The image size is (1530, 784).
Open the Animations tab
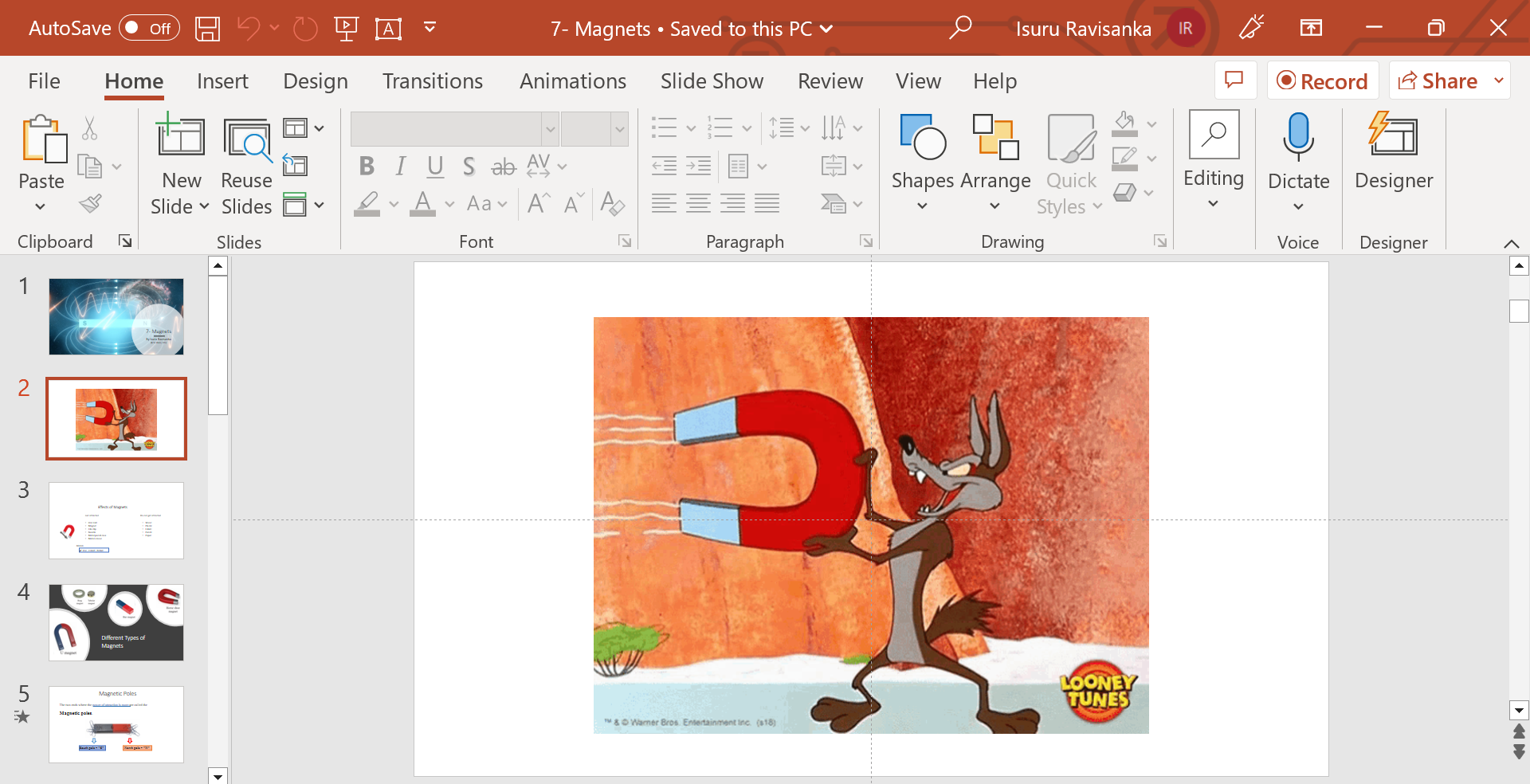point(573,81)
